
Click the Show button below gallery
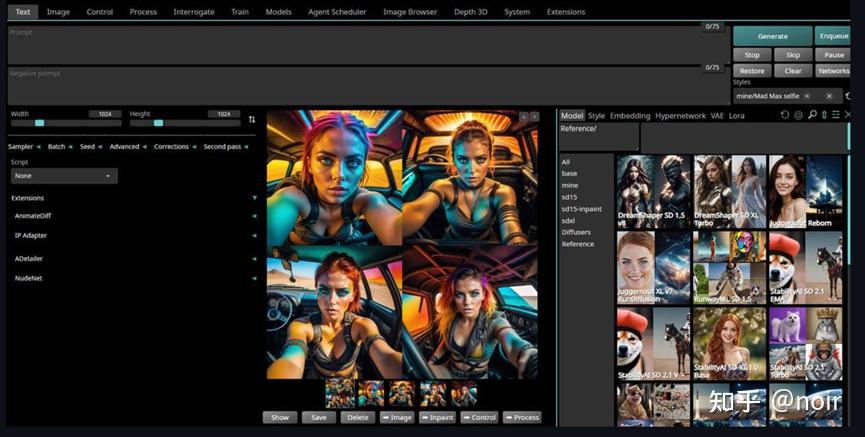(x=280, y=418)
